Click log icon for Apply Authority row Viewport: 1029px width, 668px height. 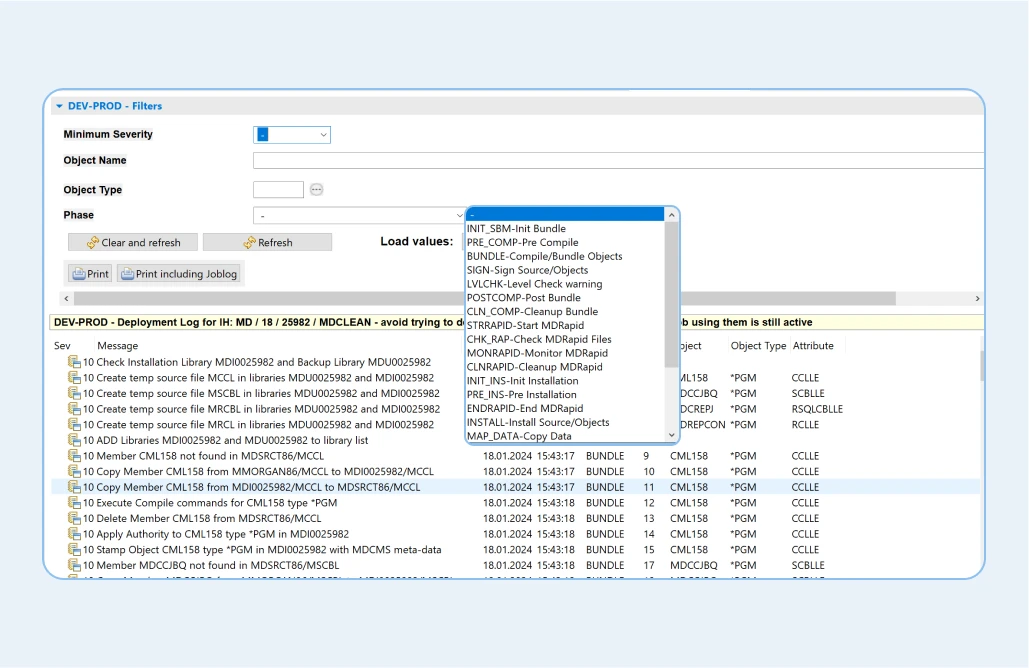[74, 534]
